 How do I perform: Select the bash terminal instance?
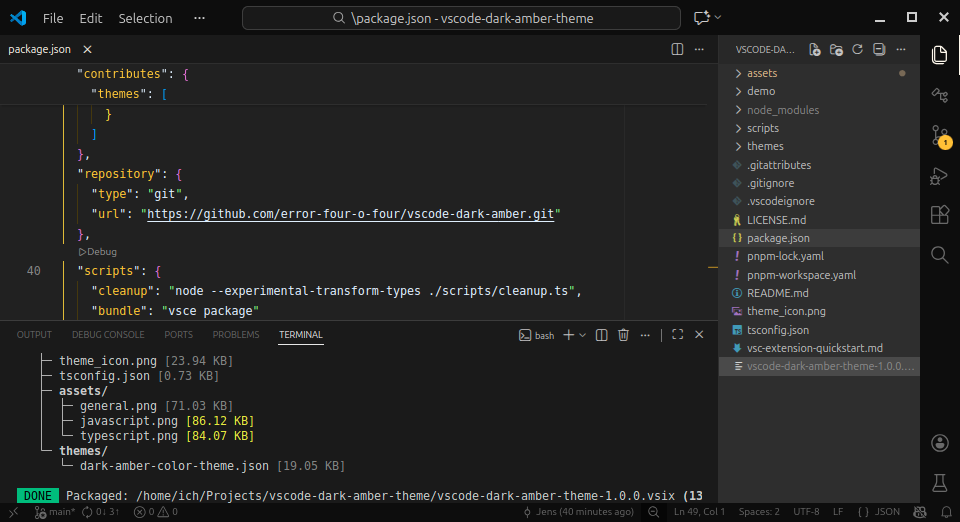[x=537, y=335]
